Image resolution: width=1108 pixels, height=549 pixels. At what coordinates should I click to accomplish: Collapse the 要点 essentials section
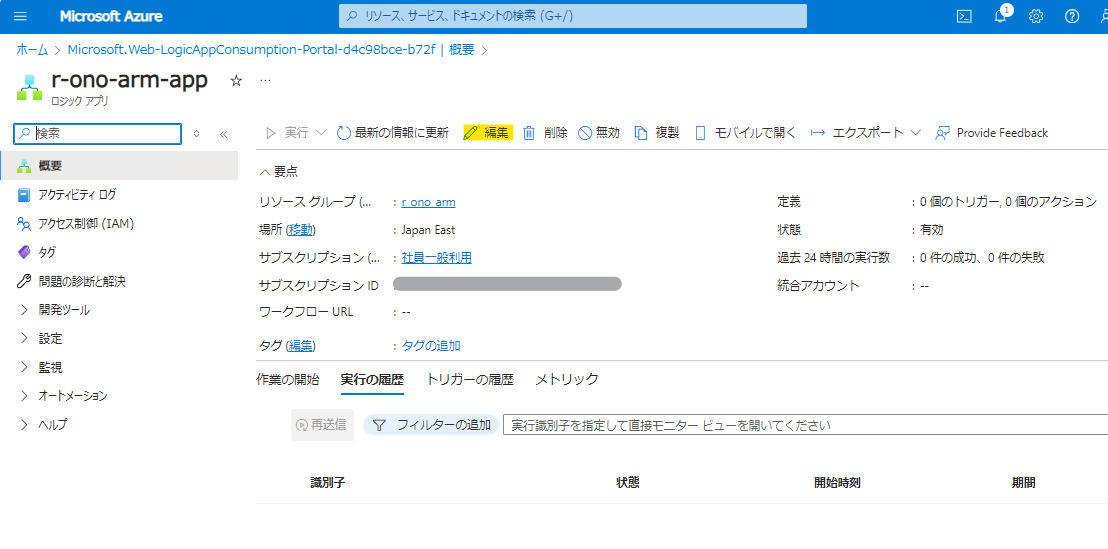(278, 172)
